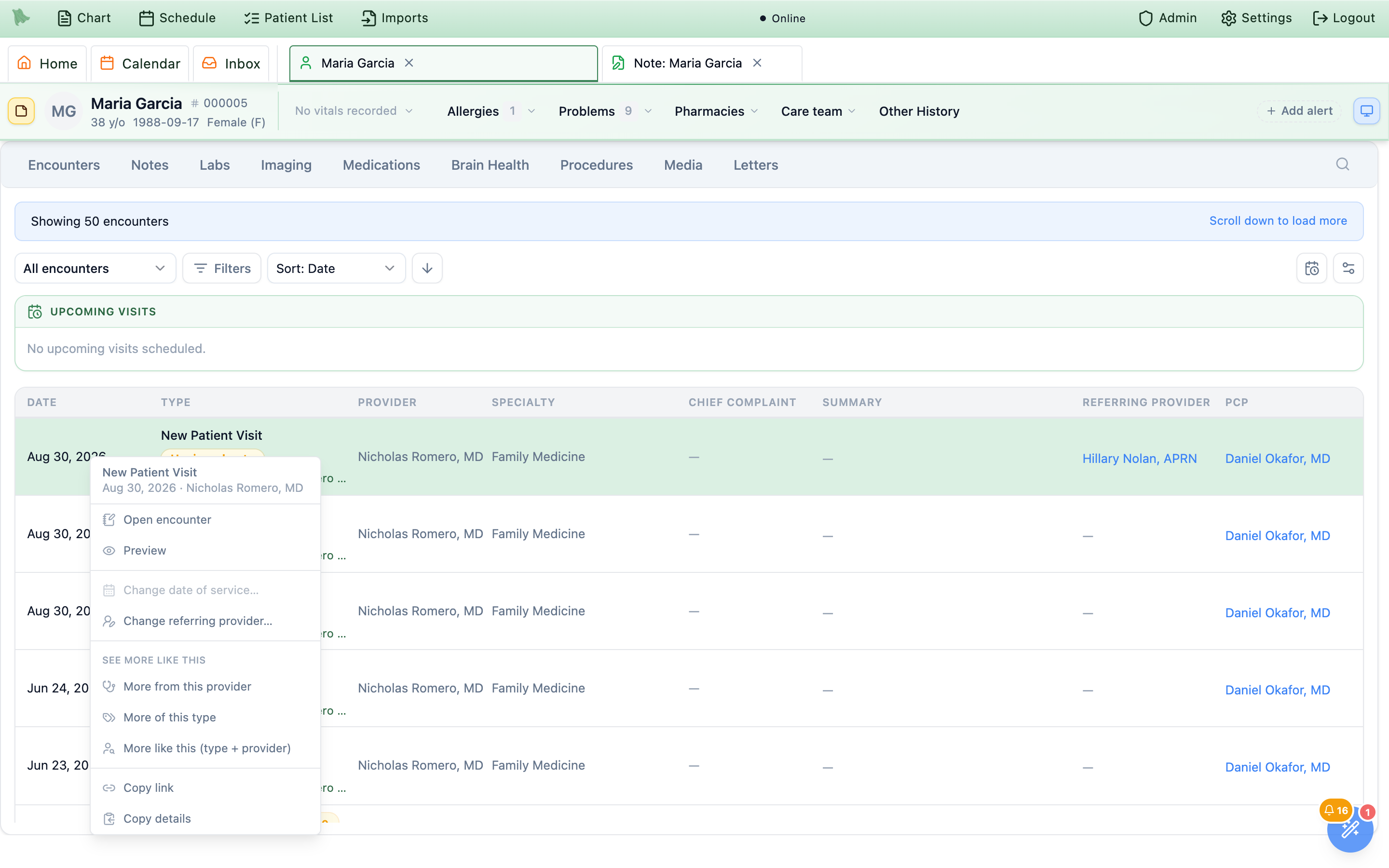Click Copy details in context menu
Screen dimensions: 1389x868
tap(205, 819)
